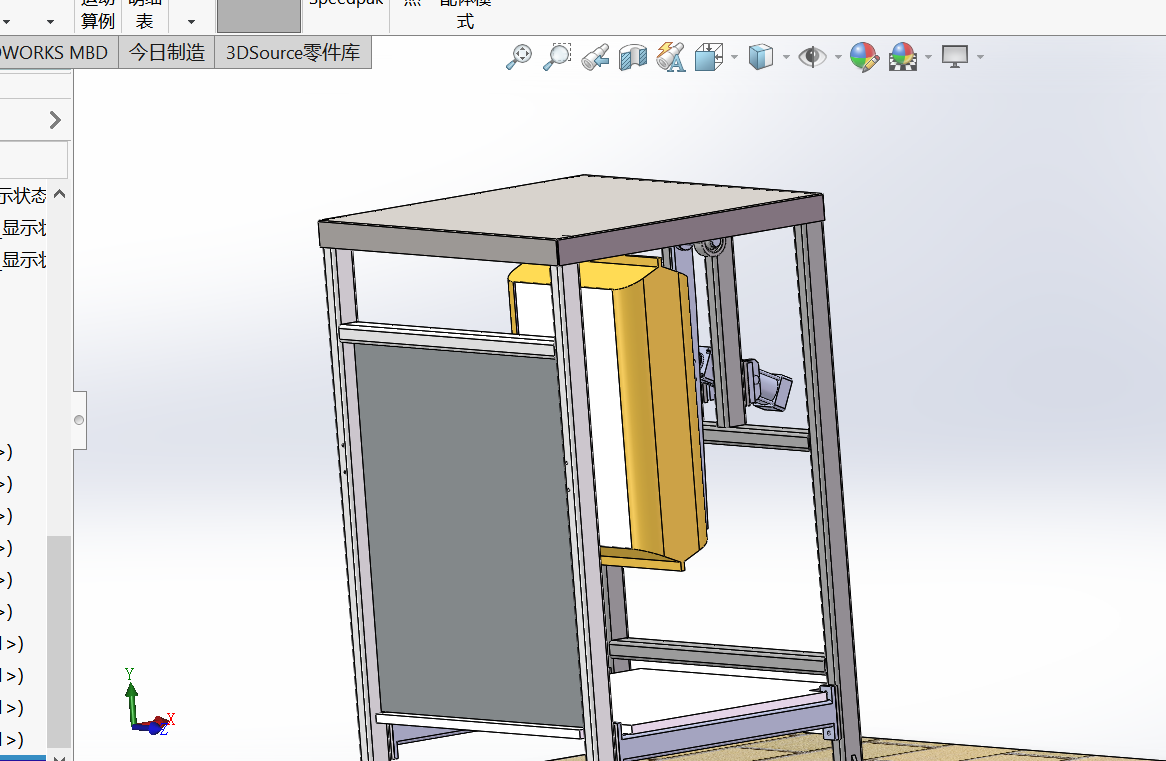The width and height of the screenshot is (1166, 761).
Task: Click the View Settings monitor icon
Action: click(x=955, y=57)
